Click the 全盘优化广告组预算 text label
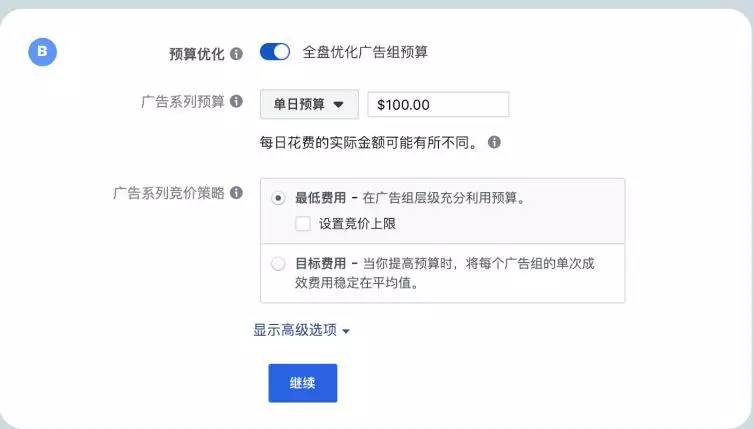The image size is (754, 429). click(x=365, y=52)
